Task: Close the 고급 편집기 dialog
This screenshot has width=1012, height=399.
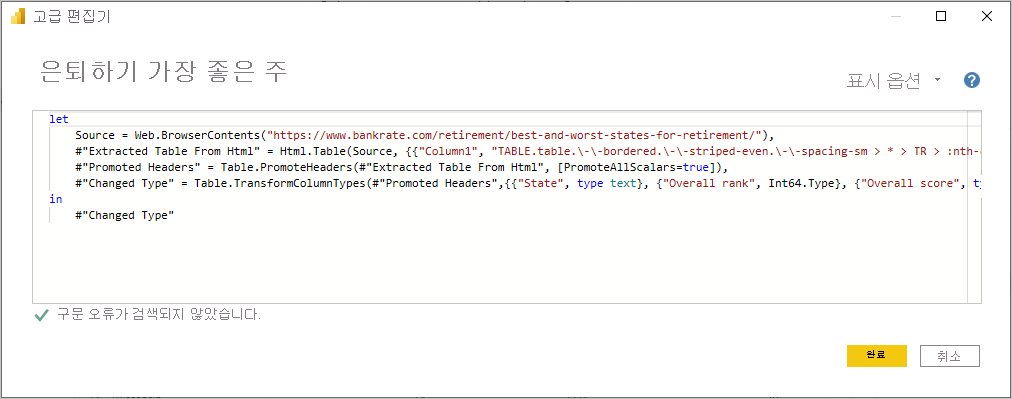Action: [987, 17]
